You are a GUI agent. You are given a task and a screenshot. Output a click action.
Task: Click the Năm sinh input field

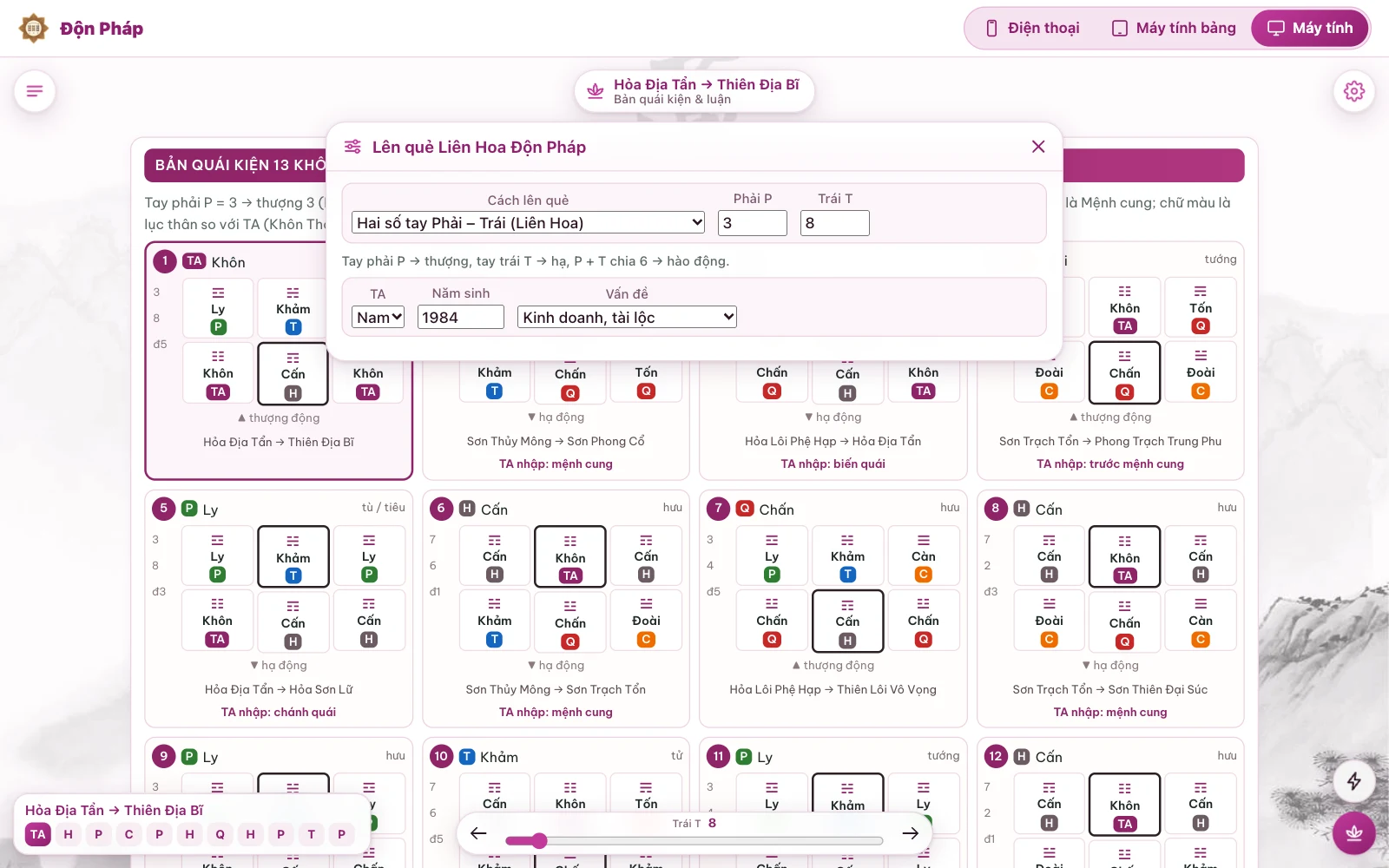(461, 318)
